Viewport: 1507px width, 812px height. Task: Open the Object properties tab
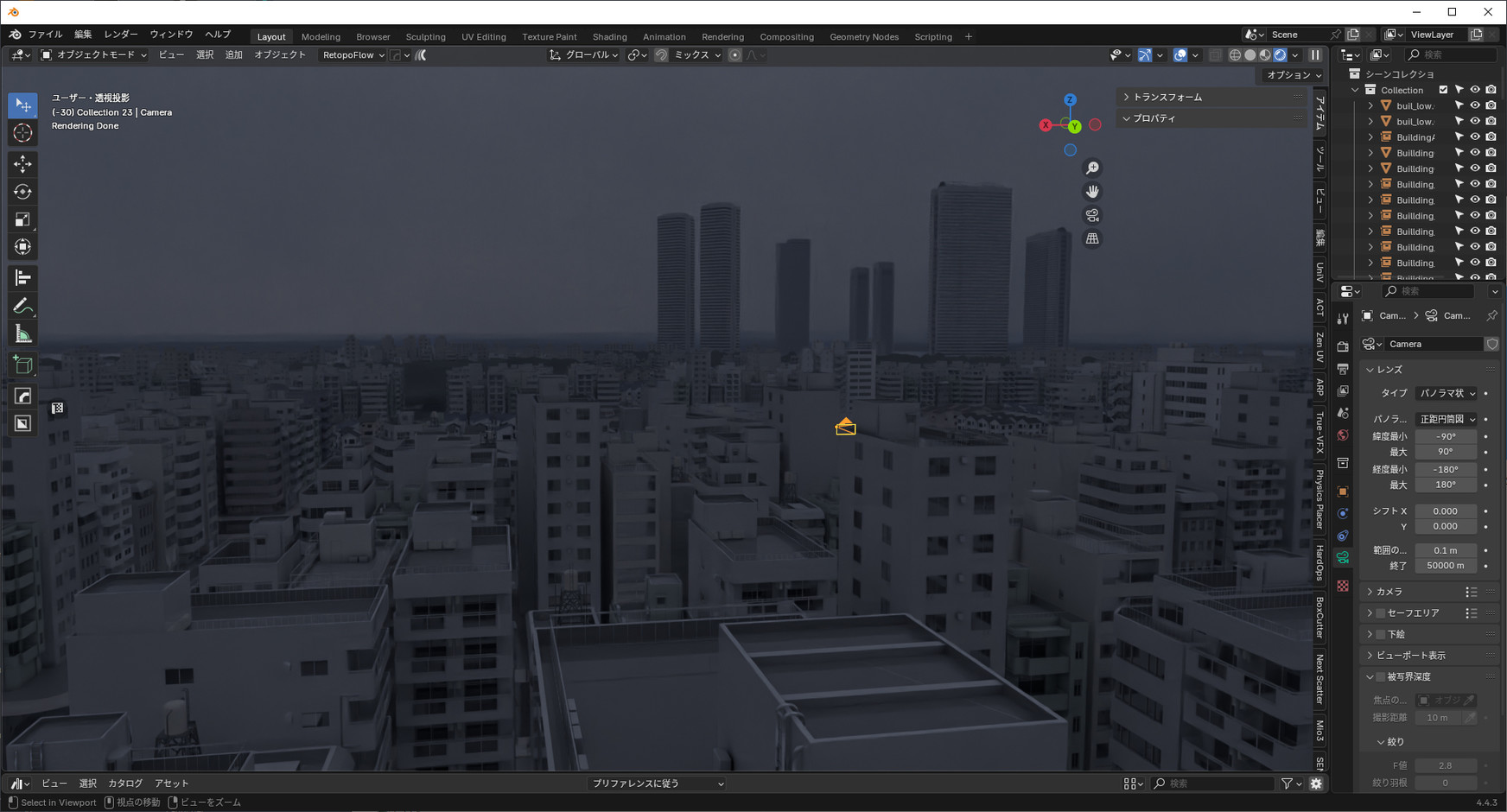click(1343, 492)
